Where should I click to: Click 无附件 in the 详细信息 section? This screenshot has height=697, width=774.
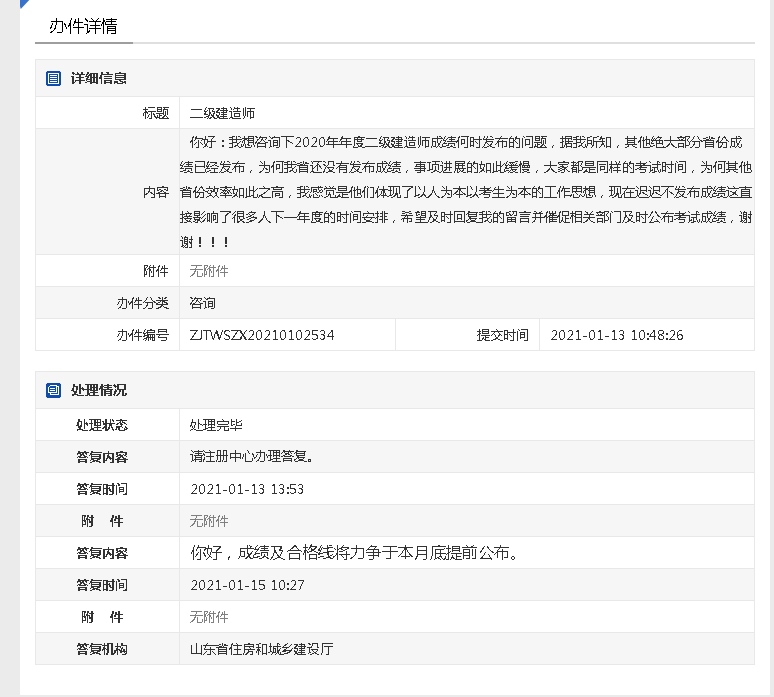pyautogui.click(x=209, y=271)
